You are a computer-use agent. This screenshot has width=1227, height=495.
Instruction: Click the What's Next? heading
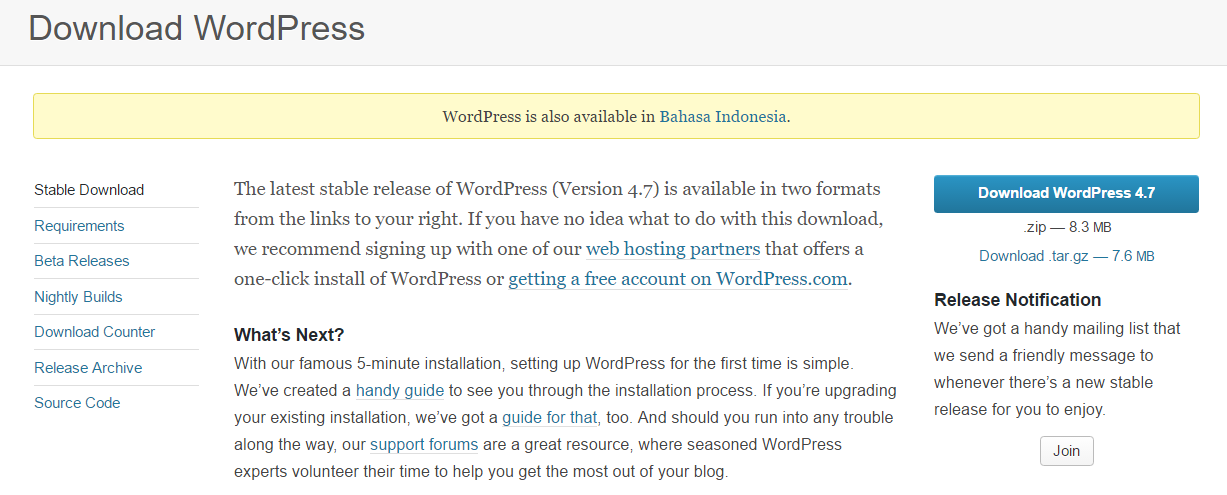tap(289, 335)
